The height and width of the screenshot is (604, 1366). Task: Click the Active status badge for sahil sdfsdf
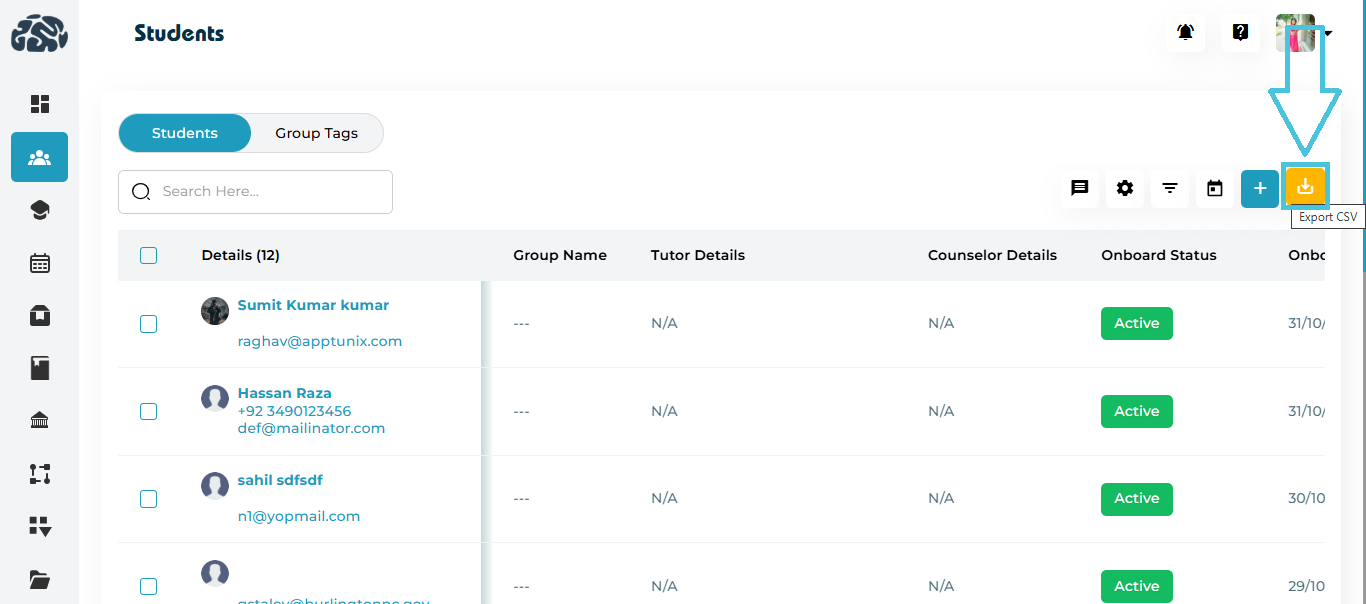pyautogui.click(x=1136, y=499)
